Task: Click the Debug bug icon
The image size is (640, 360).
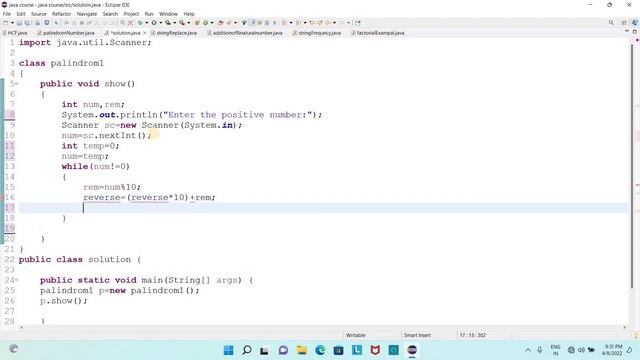Action: [x=140, y=23]
